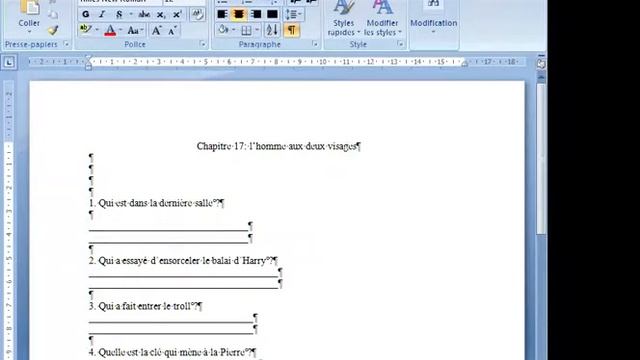Click the grow font (large A) icon
The height and width of the screenshot is (360, 640).
(157, 31)
